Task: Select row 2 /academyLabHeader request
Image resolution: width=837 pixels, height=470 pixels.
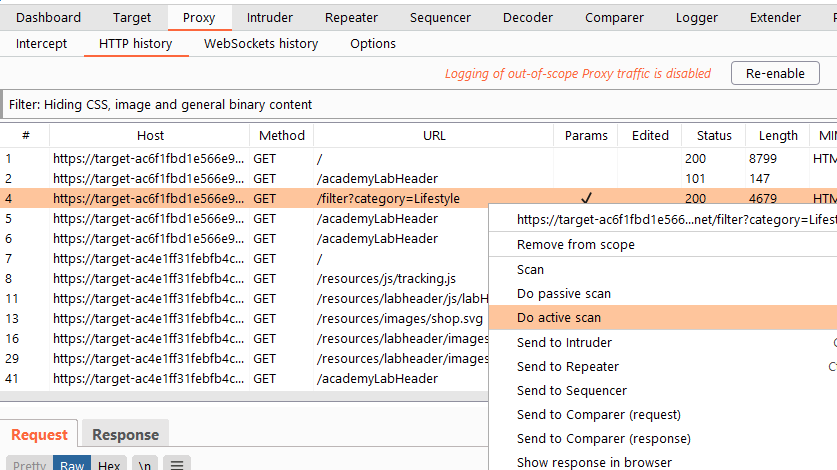Action: tap(418, 178)
